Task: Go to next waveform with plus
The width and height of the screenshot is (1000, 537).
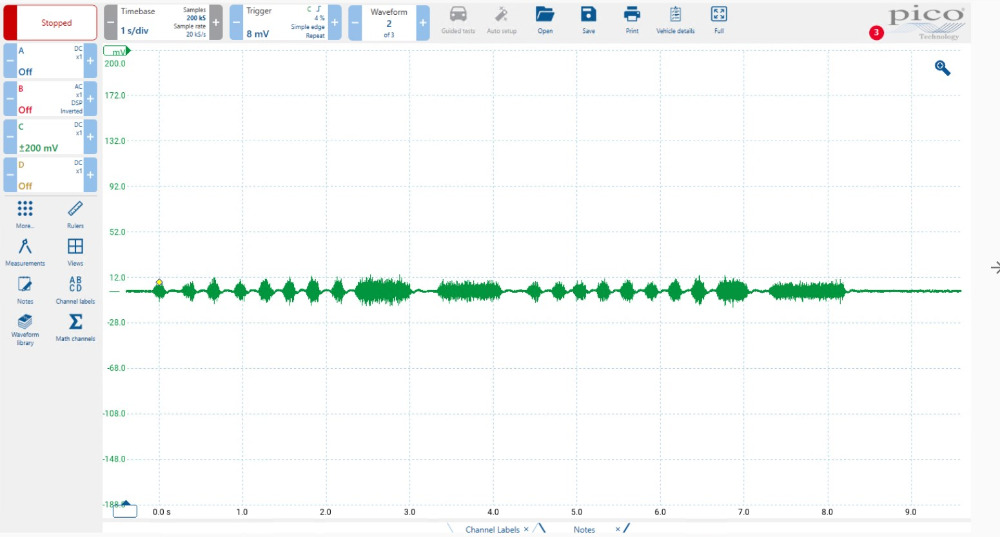Action: [423, 21]
